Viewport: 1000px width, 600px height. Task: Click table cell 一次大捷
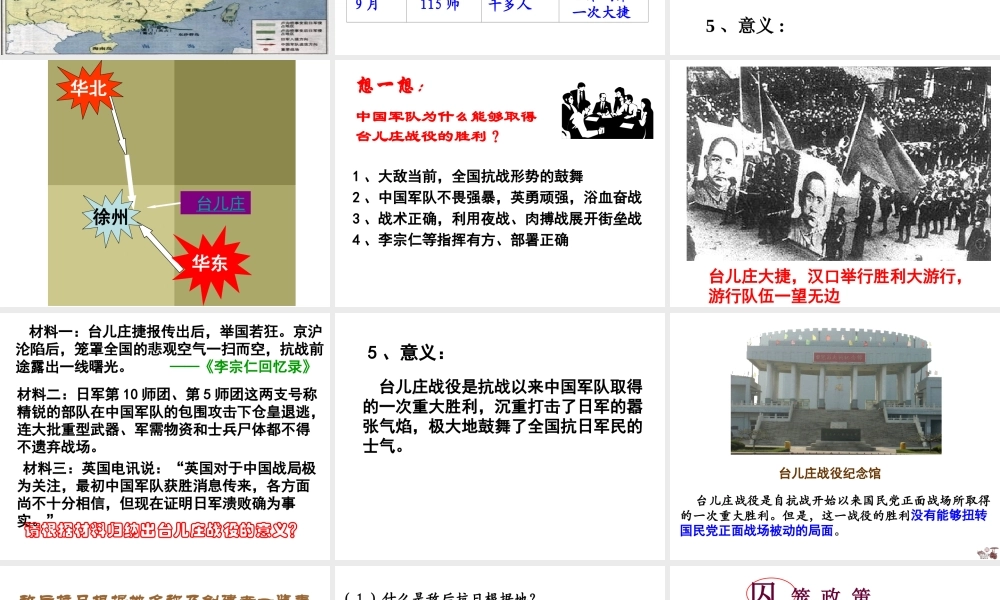(601, 12)
